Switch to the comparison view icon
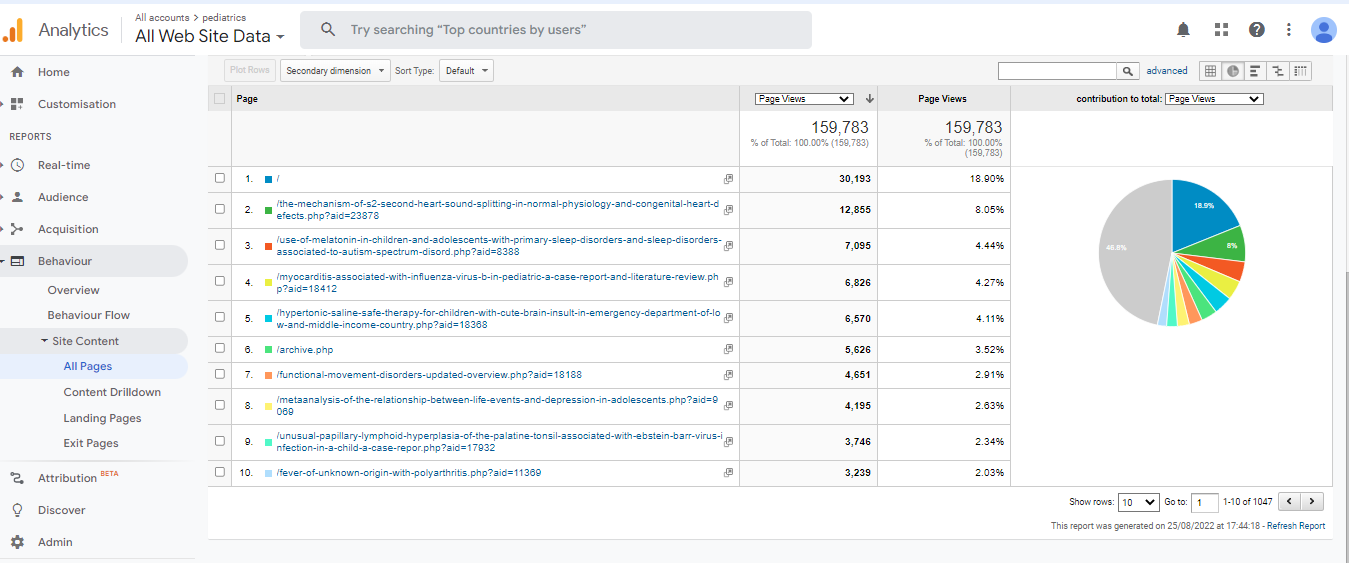 click(1277, 71)
